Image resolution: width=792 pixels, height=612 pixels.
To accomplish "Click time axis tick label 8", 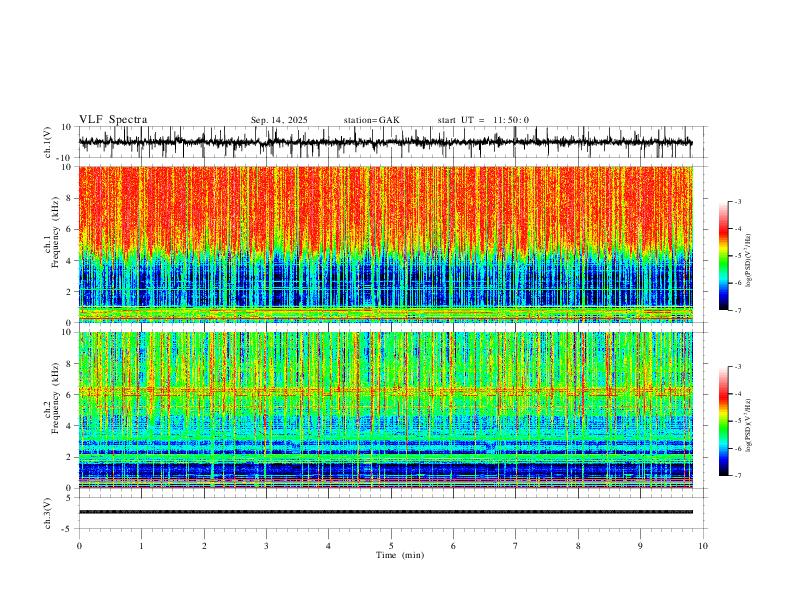I will point(578,546).
